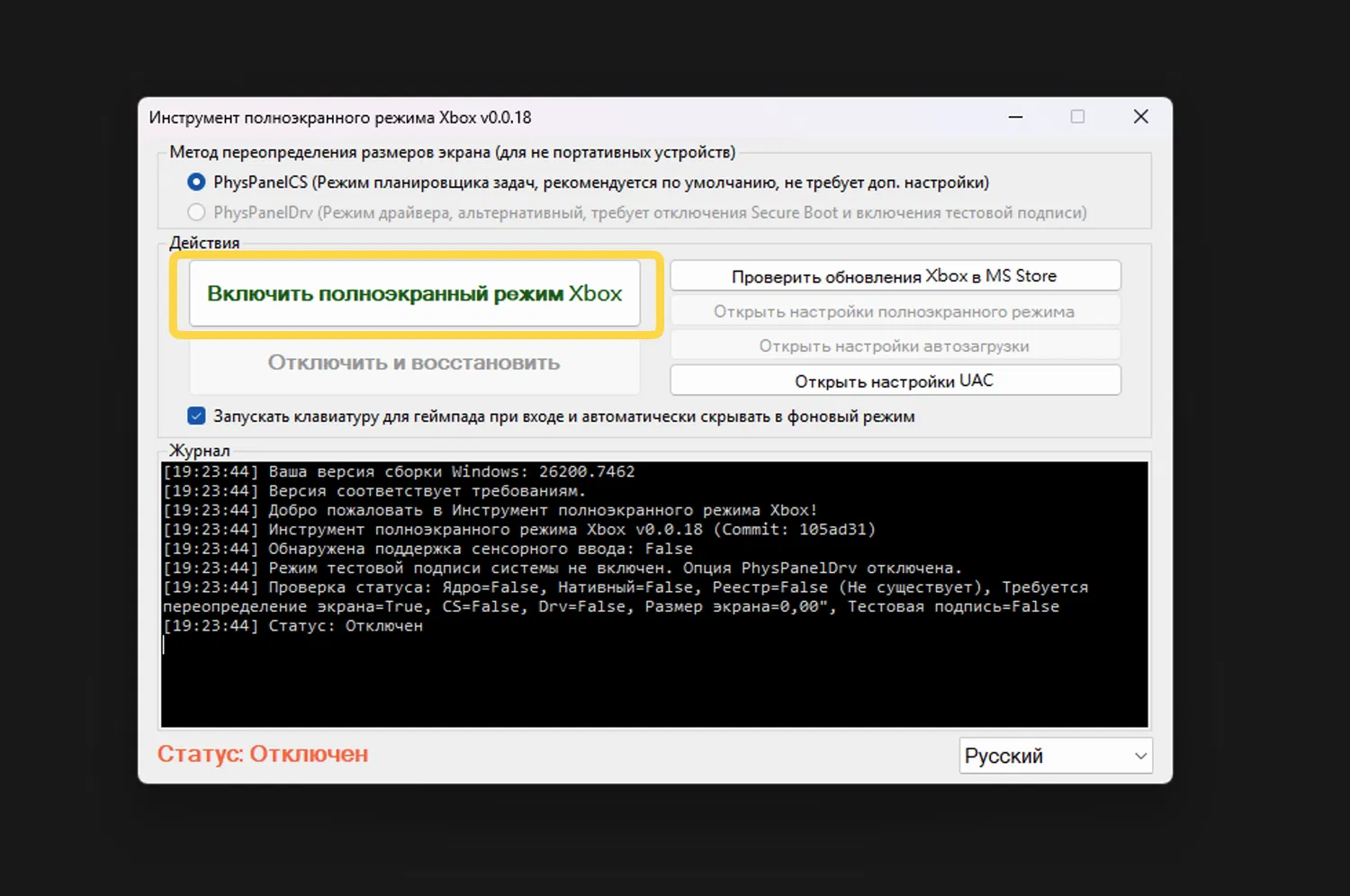Toggle gamepad keyboard launch checkbox
The height and width of the screenshot is (896, 1350).
[196, 416]
